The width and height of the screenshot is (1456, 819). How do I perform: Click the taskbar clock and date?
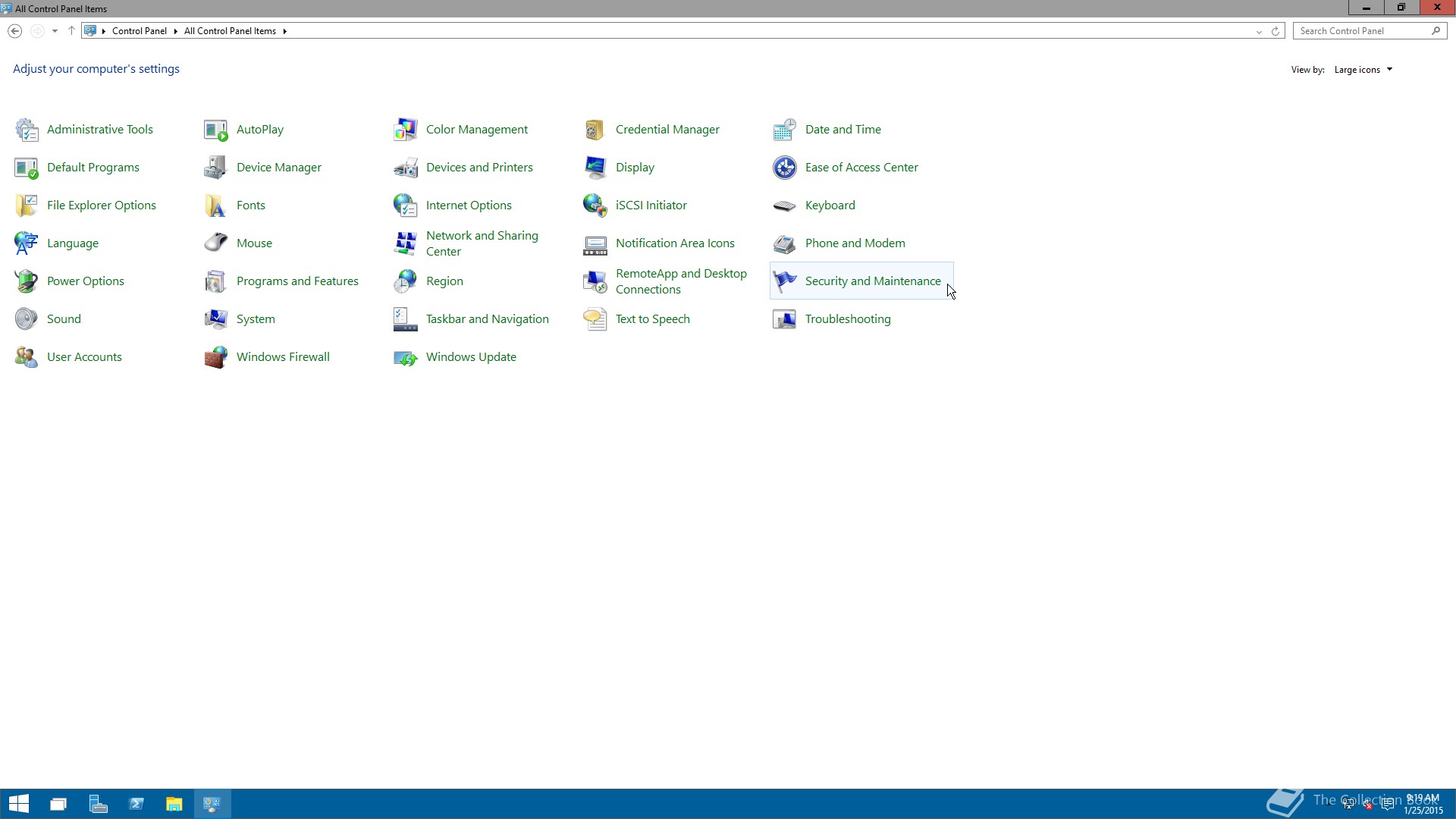[x=1423, y=804]
